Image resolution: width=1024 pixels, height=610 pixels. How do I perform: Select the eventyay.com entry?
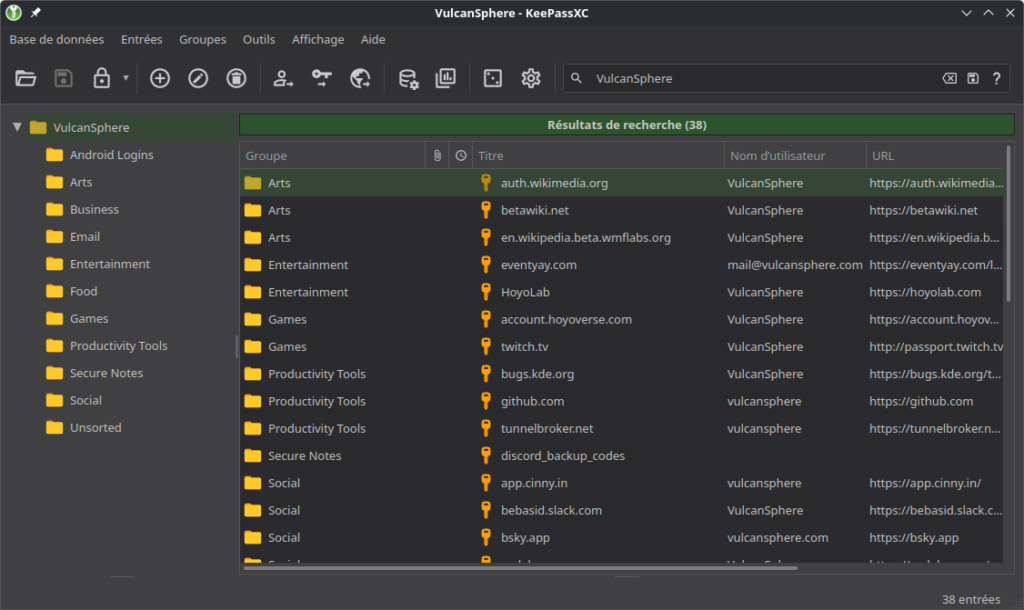click(622, 265)
